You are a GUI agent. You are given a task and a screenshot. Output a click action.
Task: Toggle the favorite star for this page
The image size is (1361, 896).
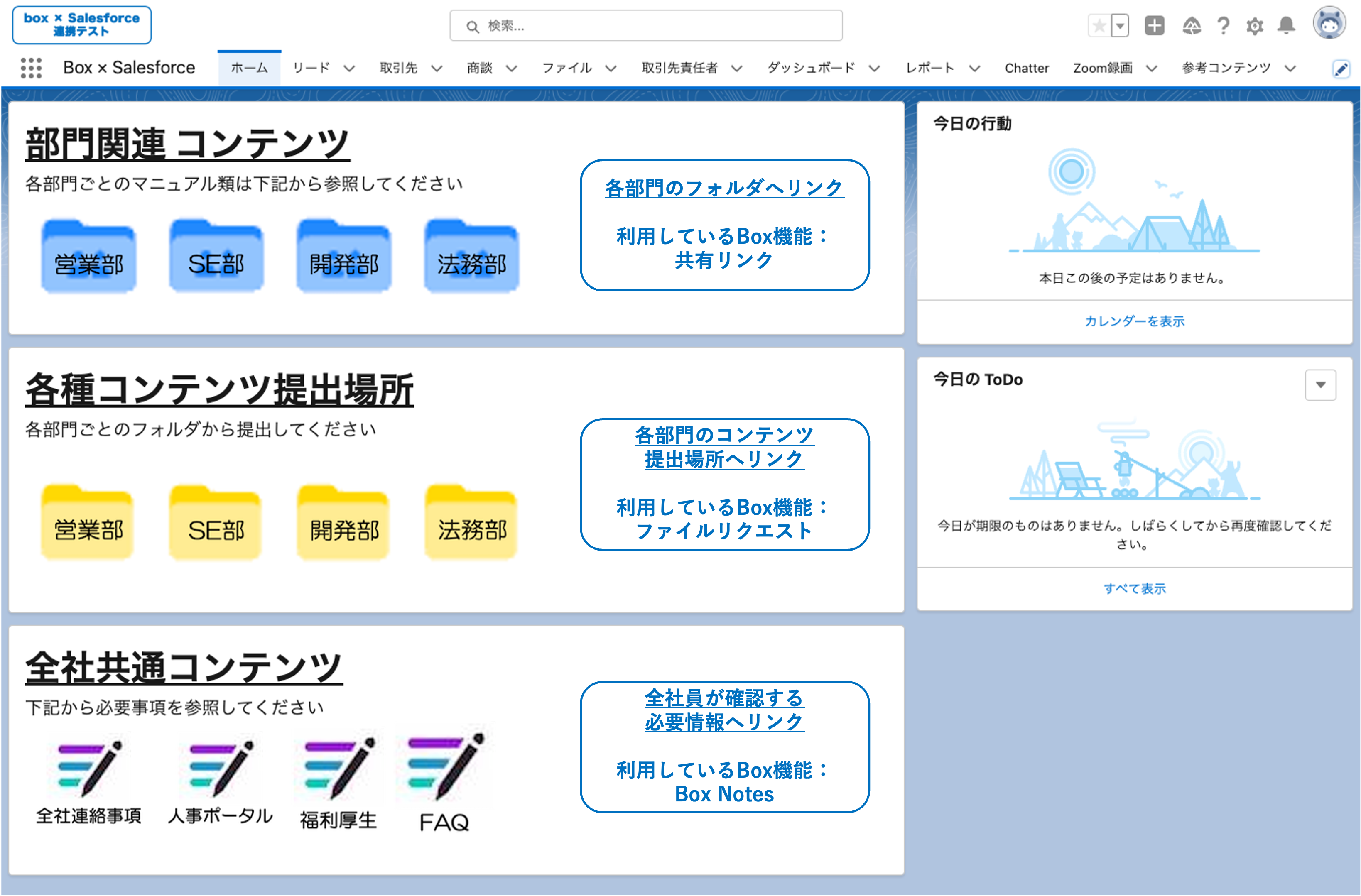coord(1099,26)
